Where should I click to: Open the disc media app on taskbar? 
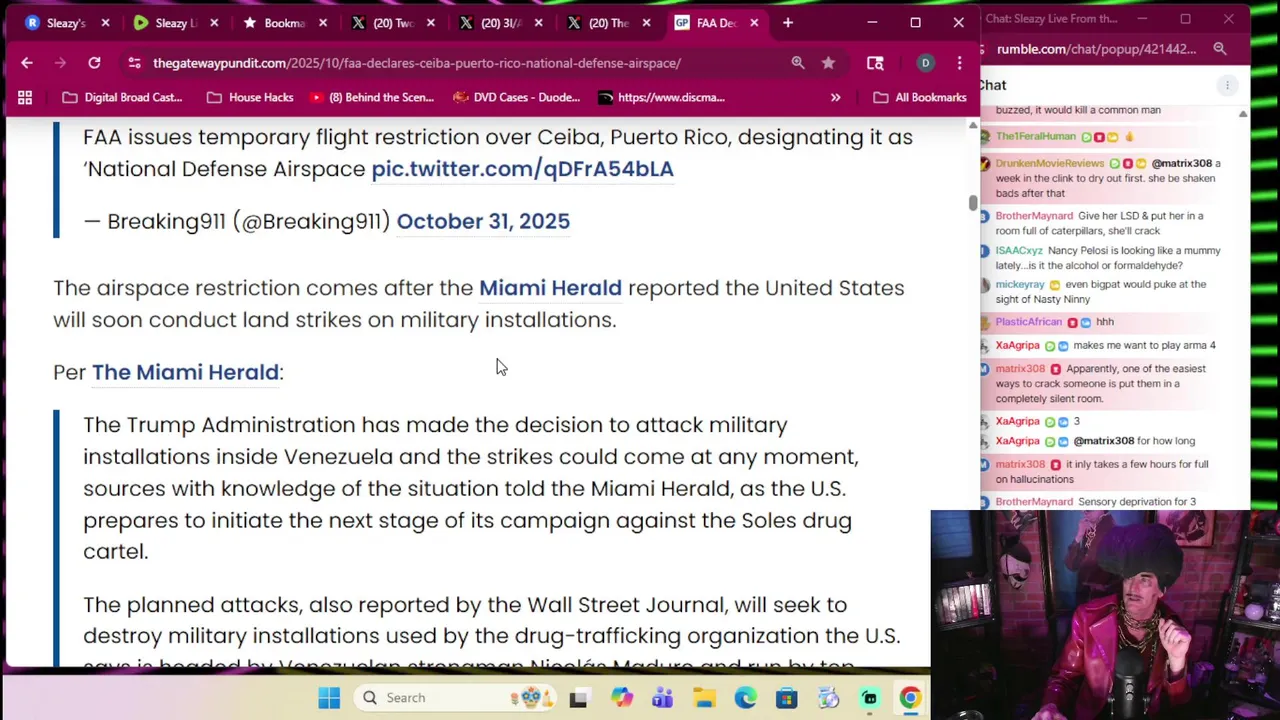click(828, 698)
